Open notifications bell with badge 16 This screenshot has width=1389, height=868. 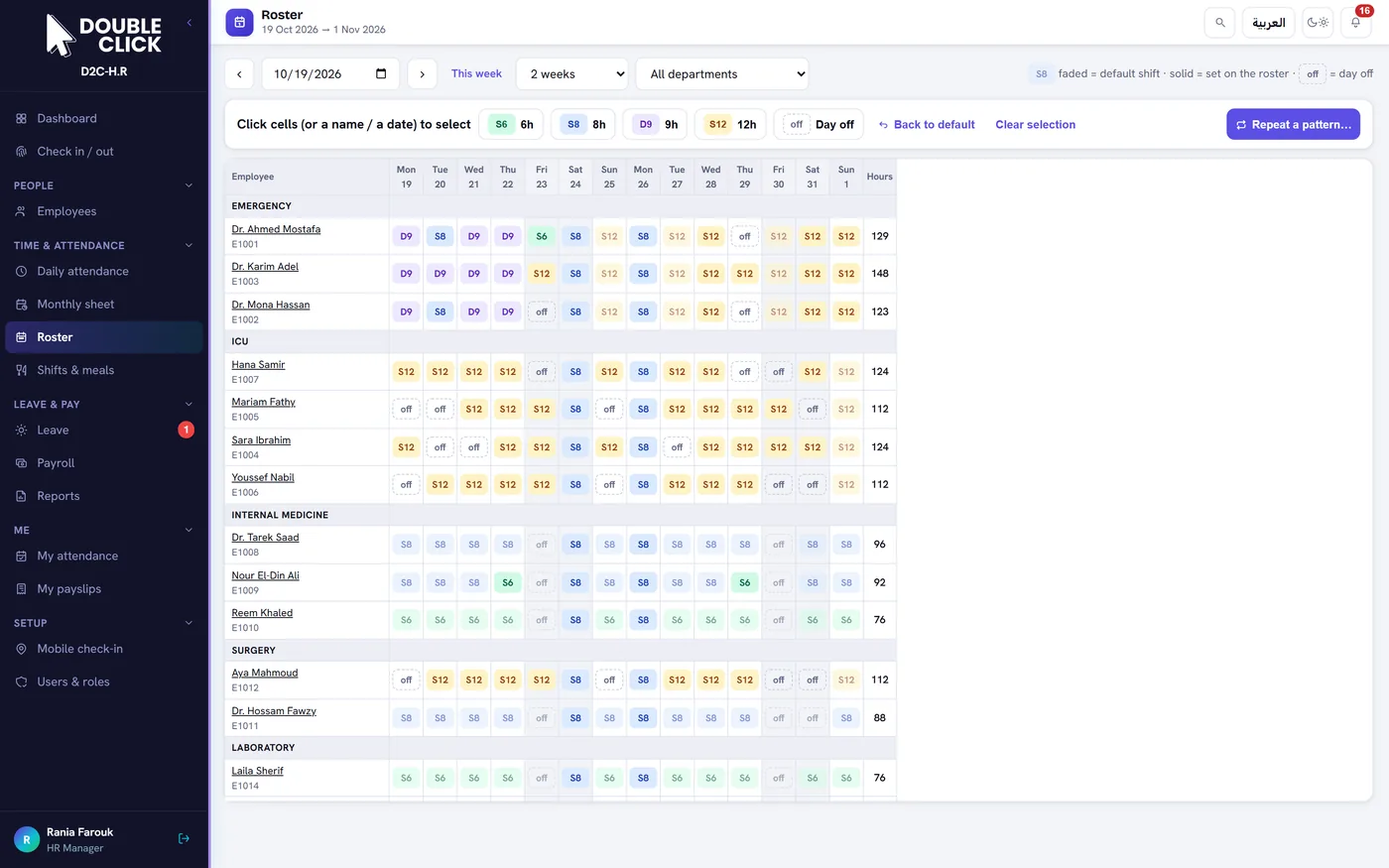(x=1355, y=22)
